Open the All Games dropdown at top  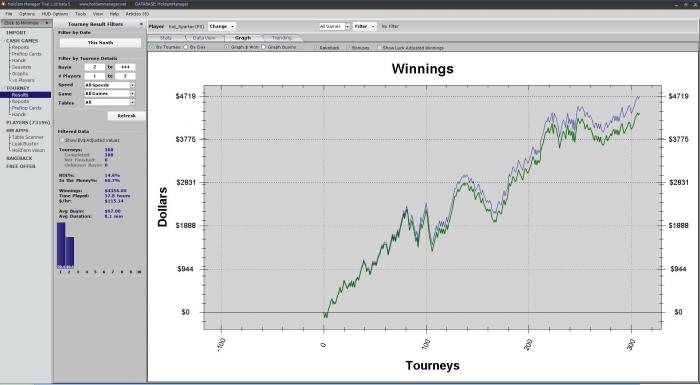(x=335, y=26)
